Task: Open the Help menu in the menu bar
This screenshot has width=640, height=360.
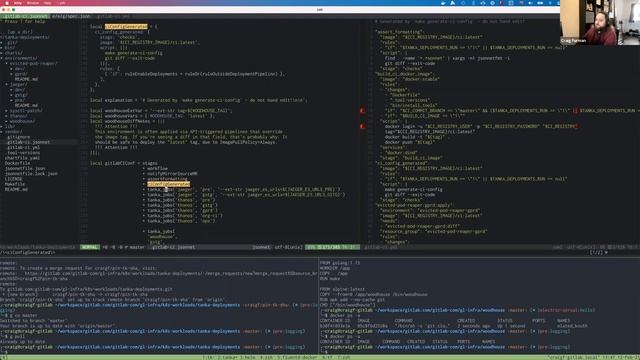Action: (47, 3)
